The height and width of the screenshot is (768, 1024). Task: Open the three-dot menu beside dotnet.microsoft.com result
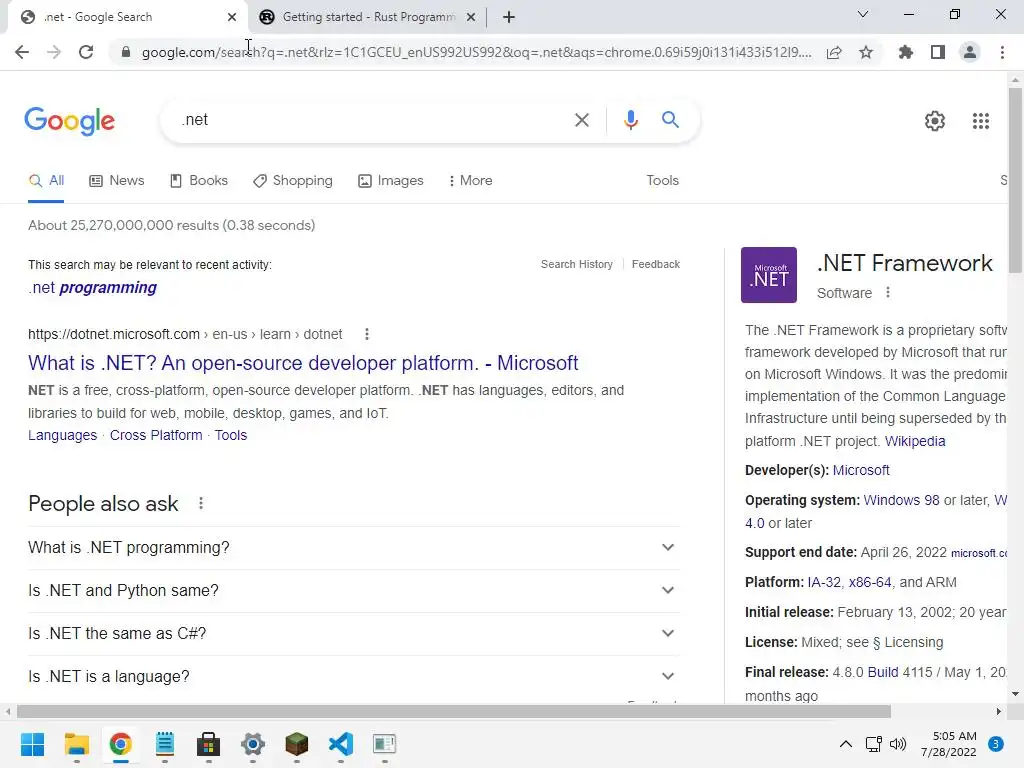pos(367,334)
